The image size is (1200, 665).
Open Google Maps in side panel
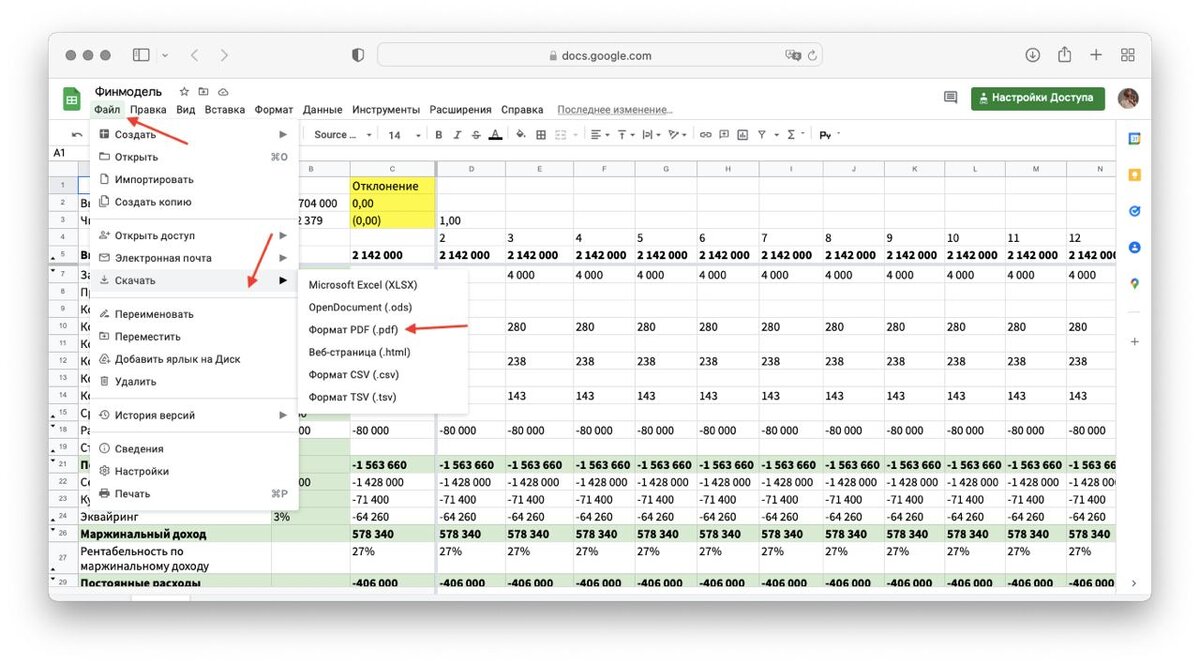(x=1134, y=283)
